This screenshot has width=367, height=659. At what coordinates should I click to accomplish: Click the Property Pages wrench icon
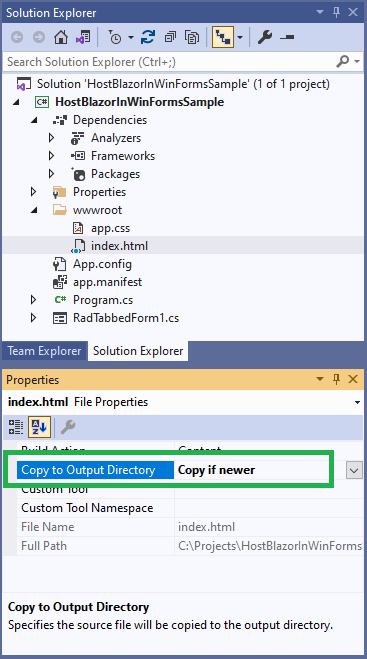click(x=68, y=427)
